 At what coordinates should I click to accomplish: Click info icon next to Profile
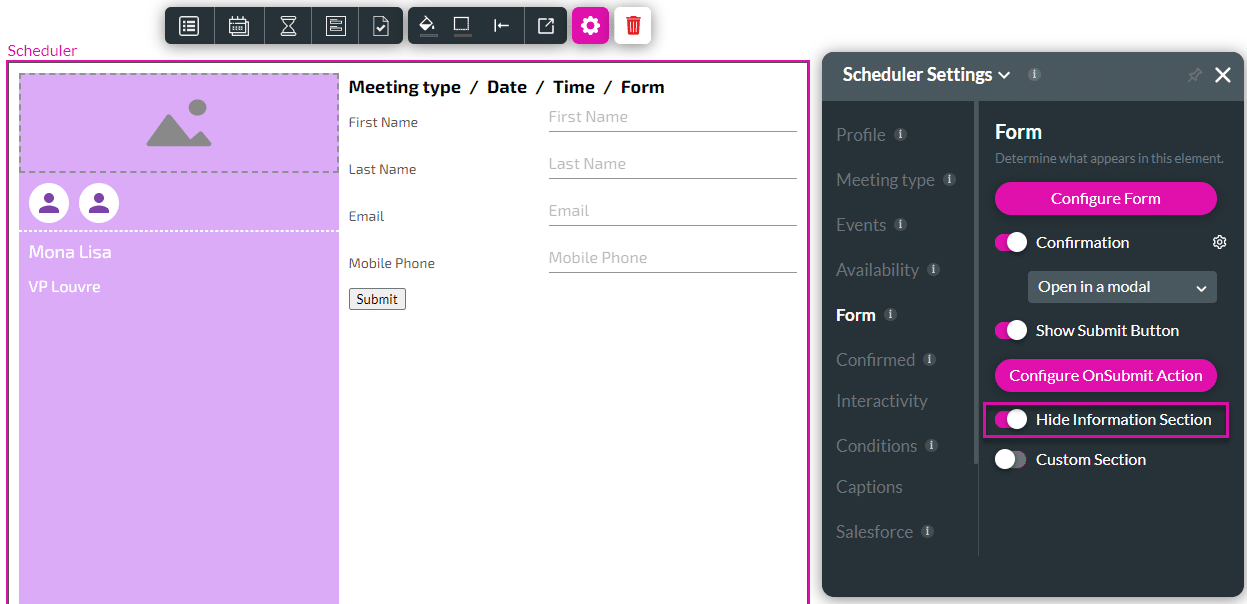(x=900, y=134)
